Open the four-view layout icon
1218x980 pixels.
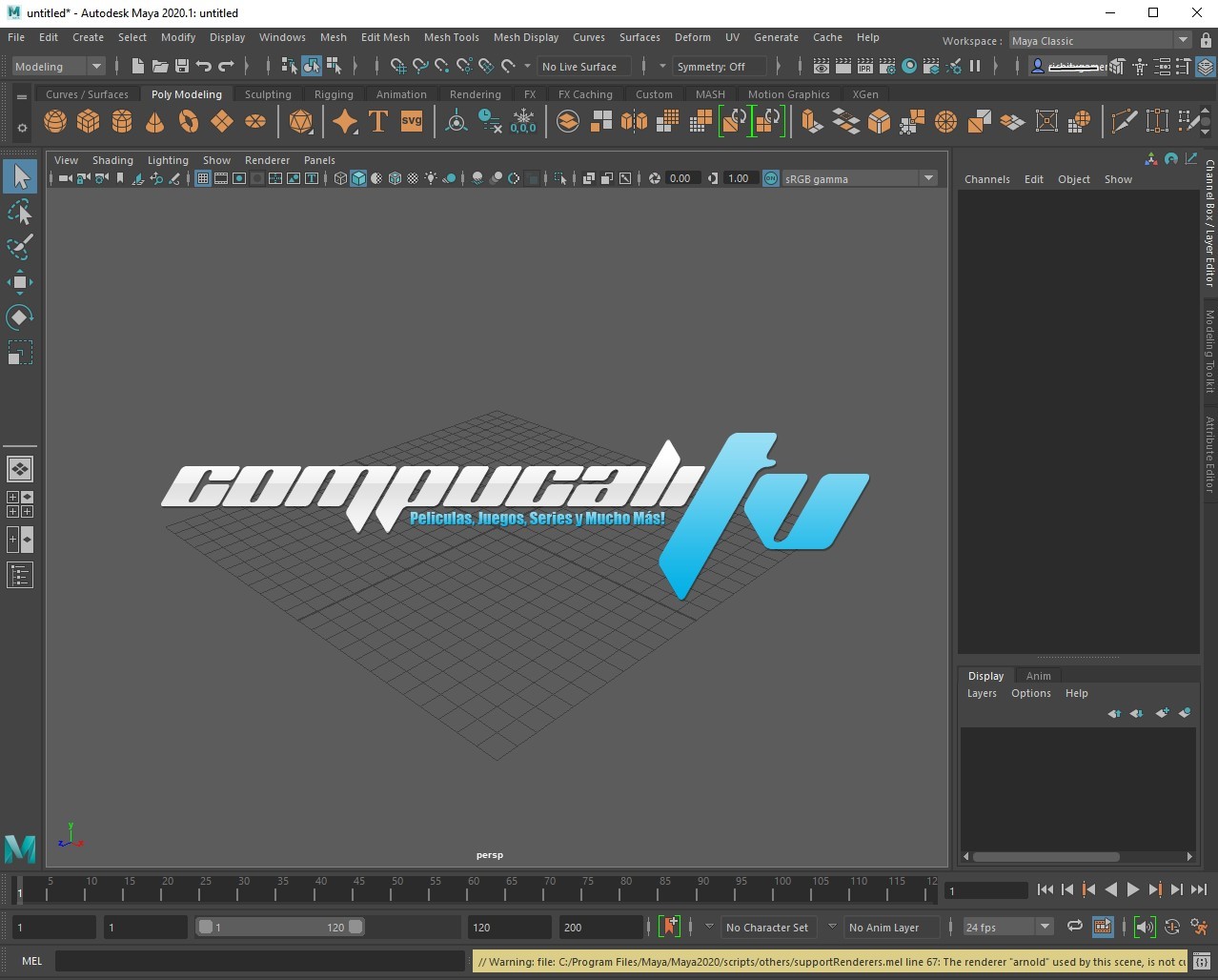click(x=20, y=504)
